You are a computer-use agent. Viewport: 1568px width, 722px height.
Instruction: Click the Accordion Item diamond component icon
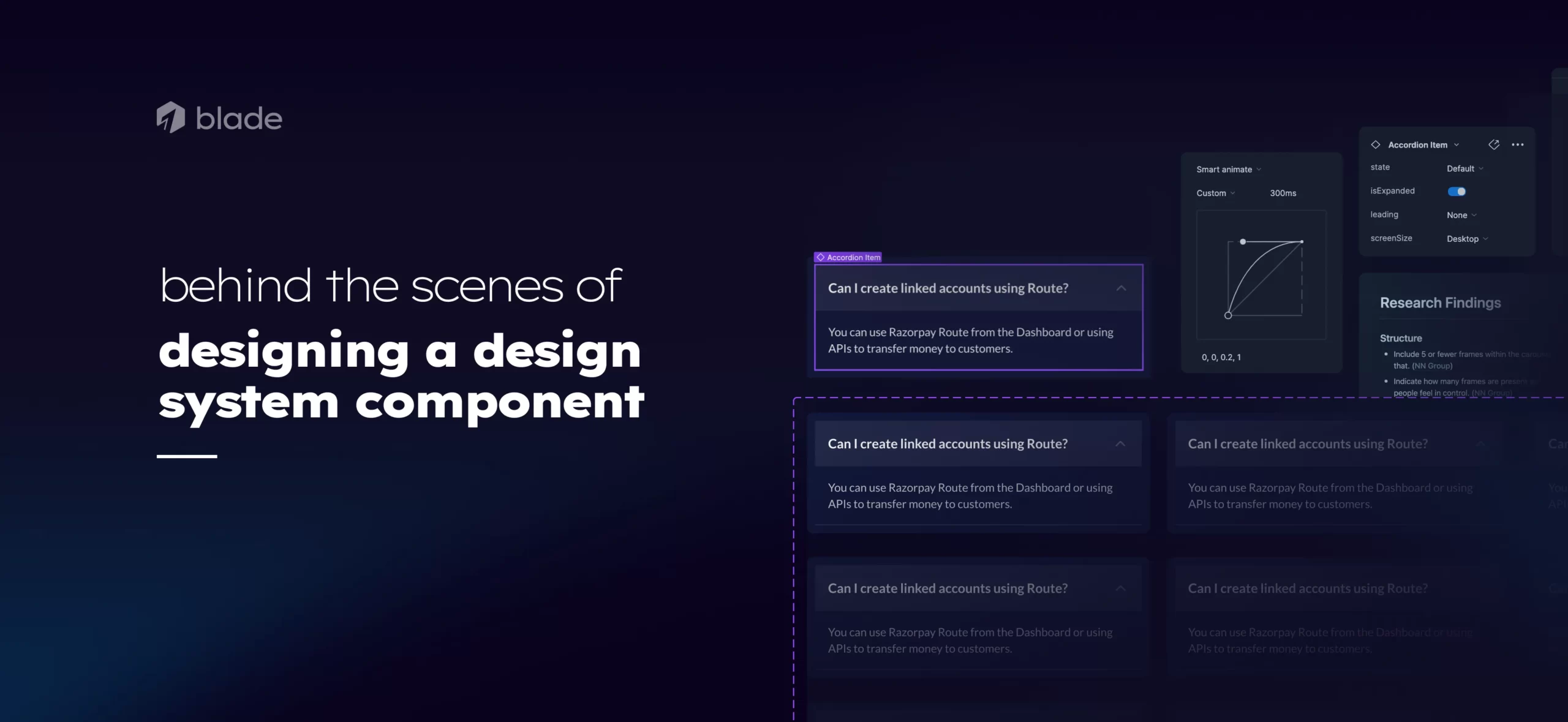[1376, 145]
